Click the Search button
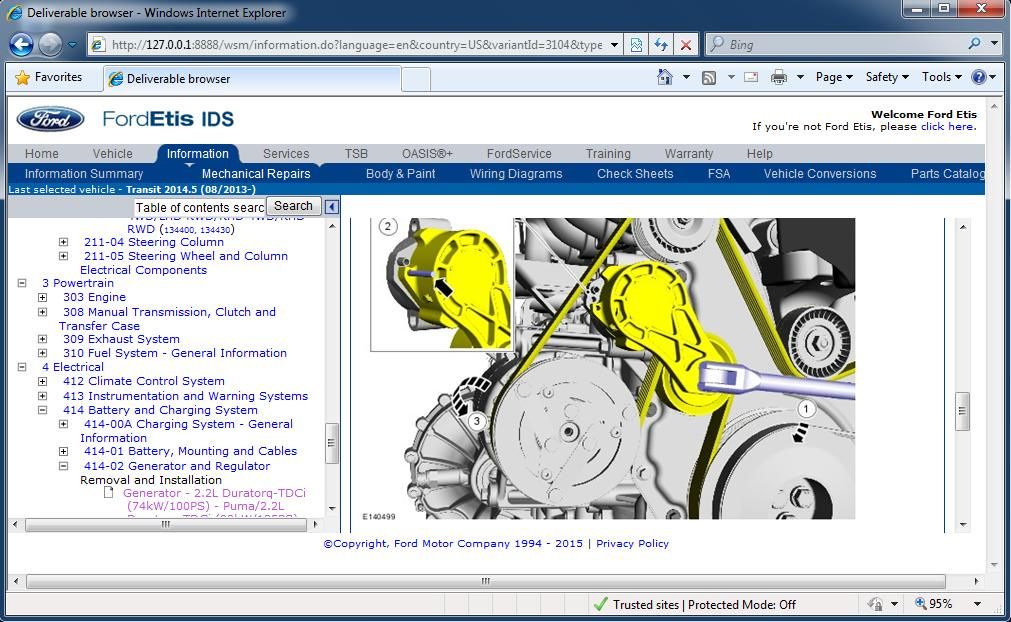Image resolution: width=1011 pixels, height=622 pixels. pos(293,206)
